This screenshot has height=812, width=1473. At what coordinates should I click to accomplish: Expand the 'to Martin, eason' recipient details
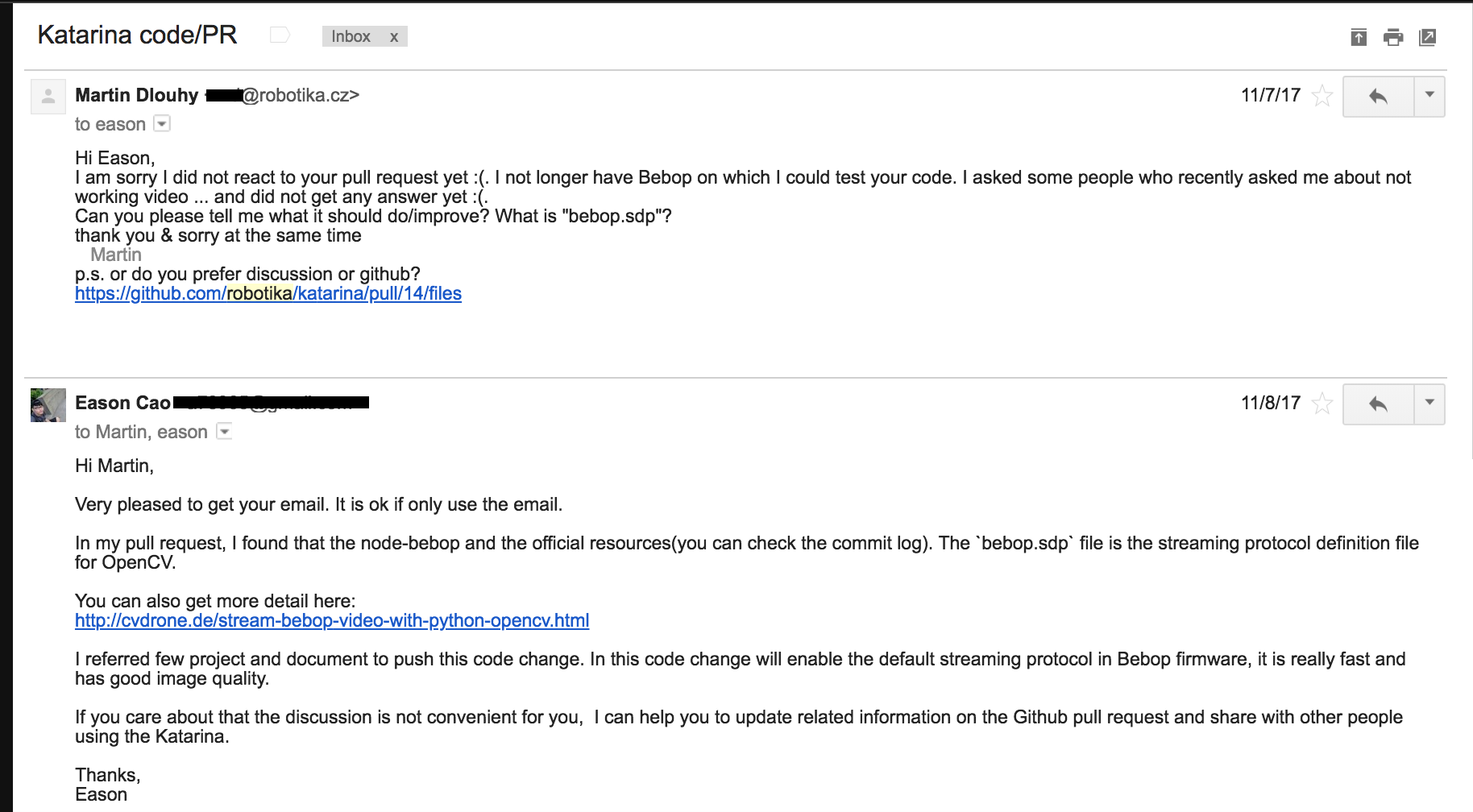[224, 432]
